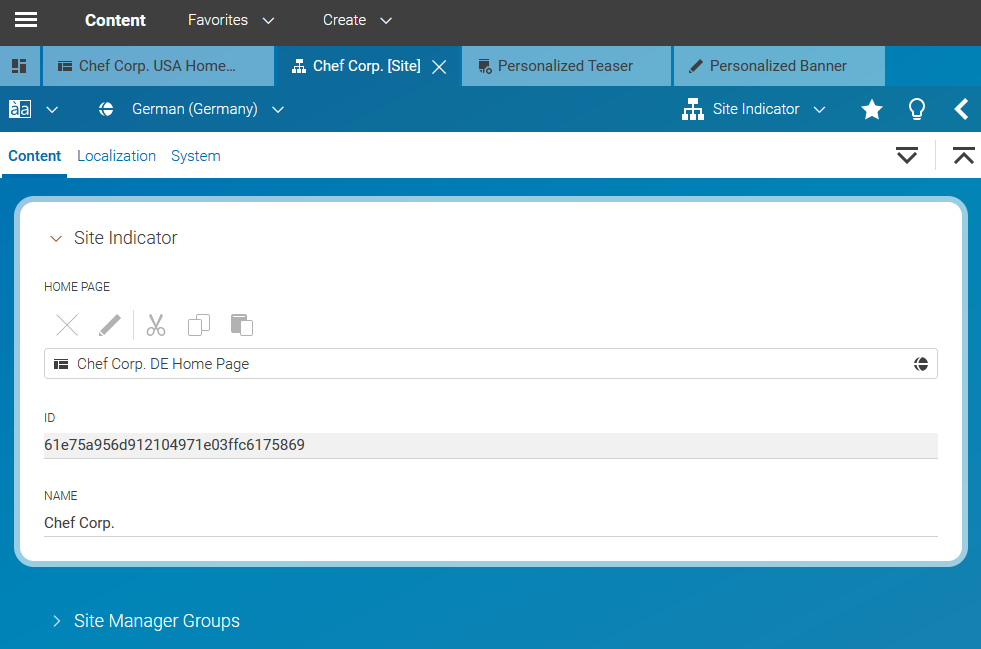Open the Create dropdown menu
This screenshot has height=649, width=981.
click(357, 20)
